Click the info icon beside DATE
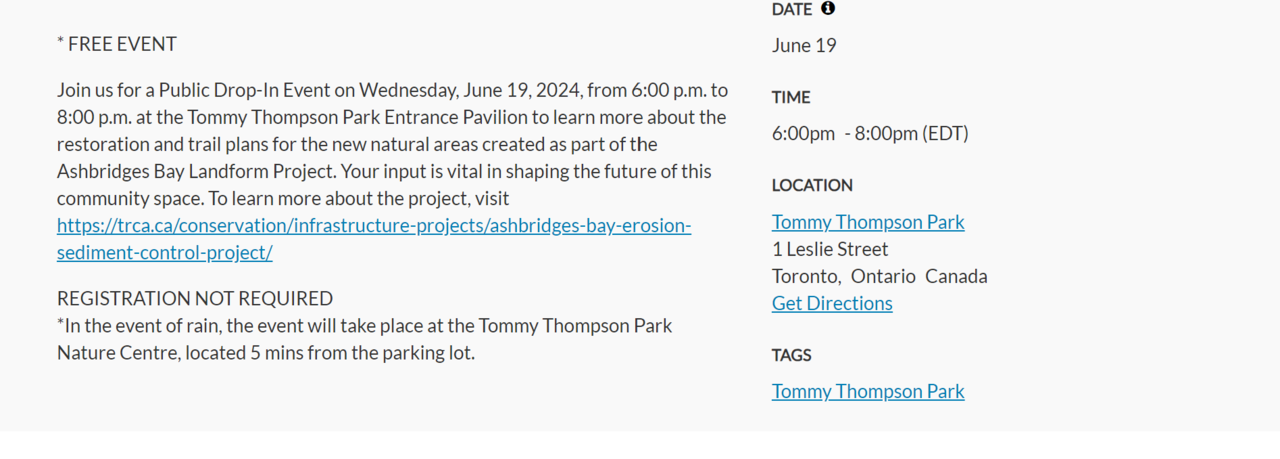This screenshot has width=1280, height=459. [827, 9]
